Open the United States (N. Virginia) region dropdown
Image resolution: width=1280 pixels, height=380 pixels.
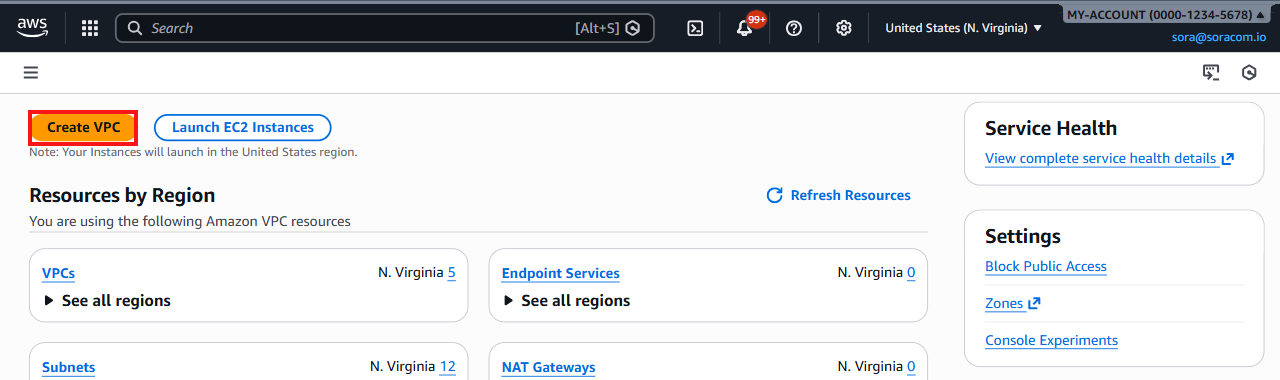963,28
